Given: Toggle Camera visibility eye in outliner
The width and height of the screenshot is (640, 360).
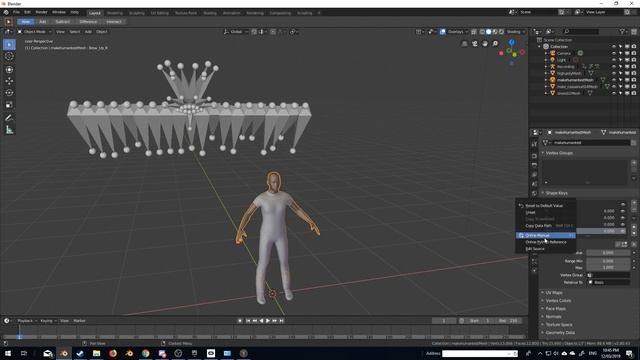Looking at the screenshot, I should pyautogui.click(x=614, y=53).
